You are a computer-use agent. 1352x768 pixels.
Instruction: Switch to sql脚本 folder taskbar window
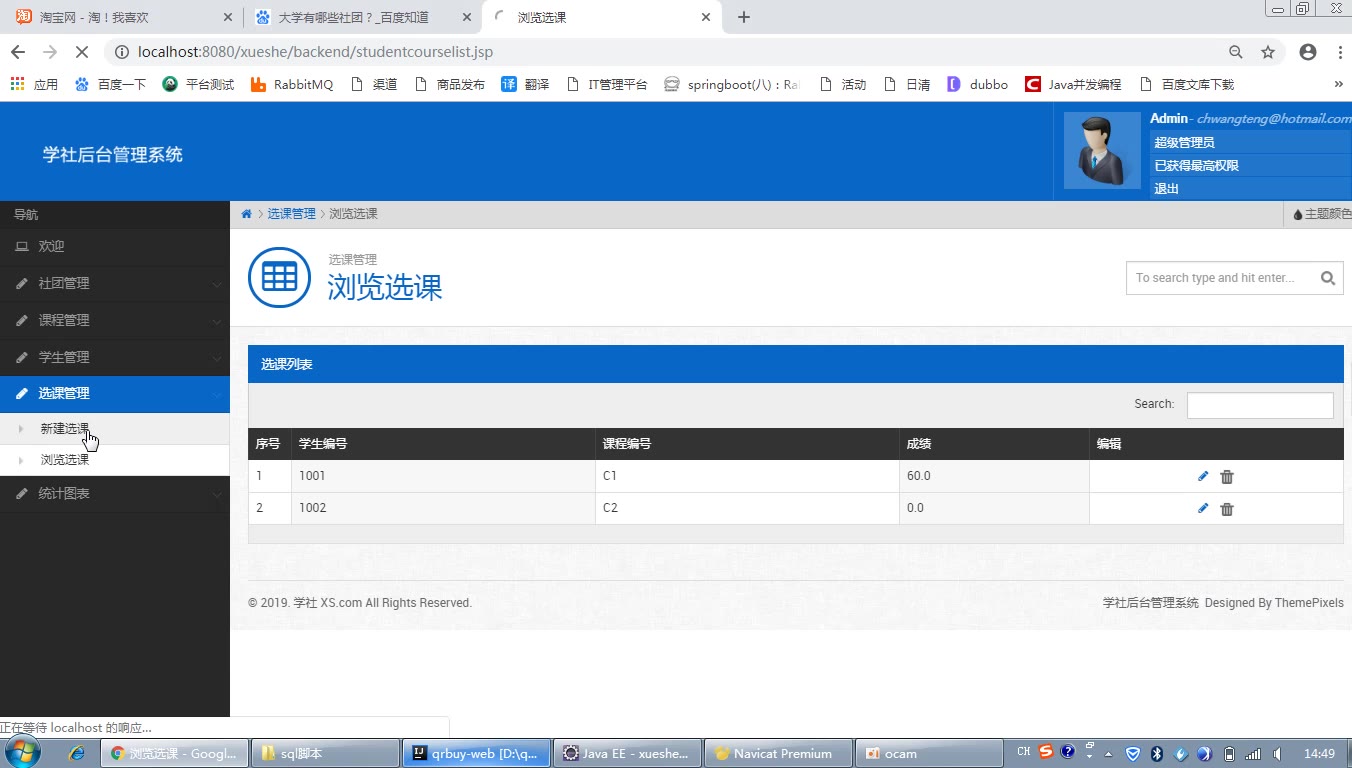pyautogui.click(x=324, y=754)
